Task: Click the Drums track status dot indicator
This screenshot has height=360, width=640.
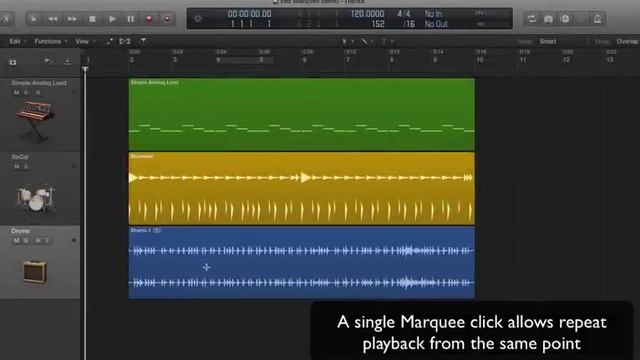Action: pyautogui.click(x=74, y=240)
